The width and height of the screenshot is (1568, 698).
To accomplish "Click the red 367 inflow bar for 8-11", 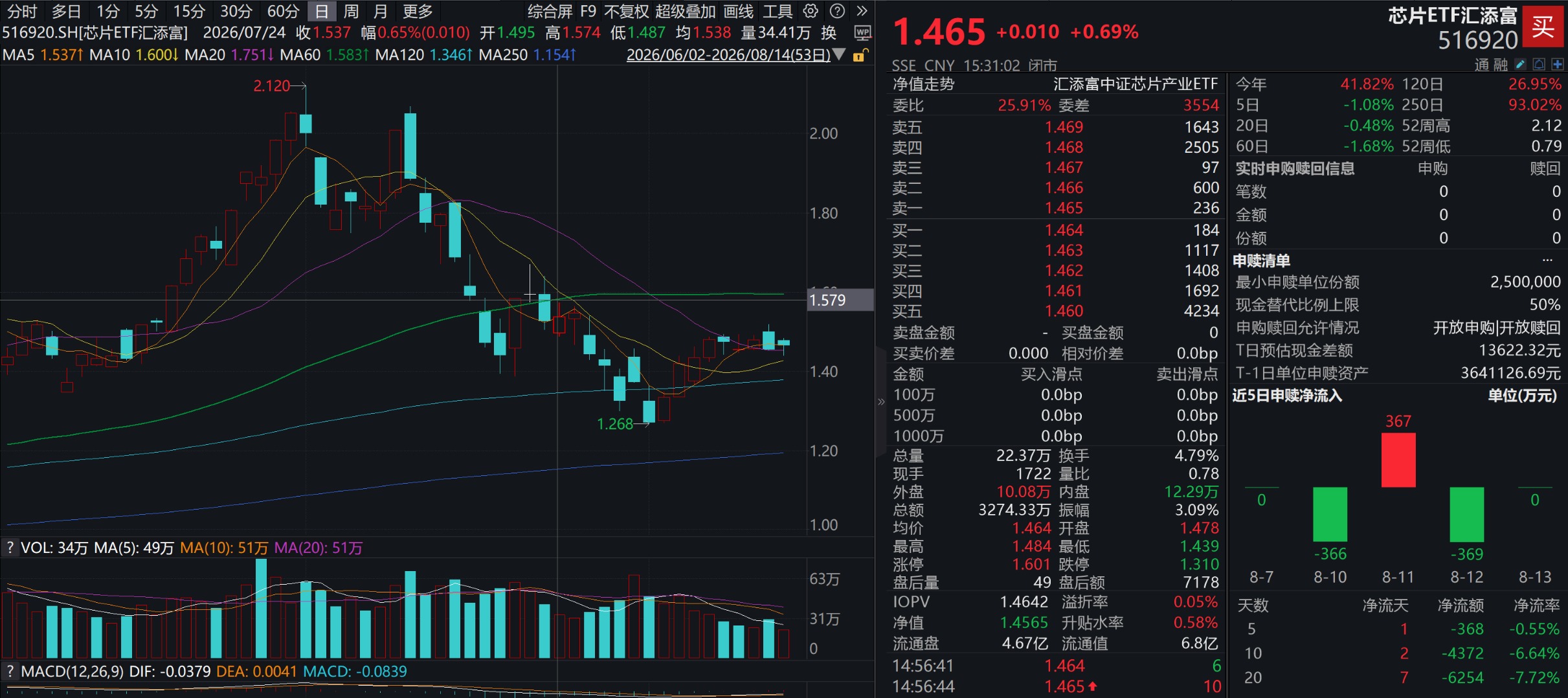I will pos(1398,460).
